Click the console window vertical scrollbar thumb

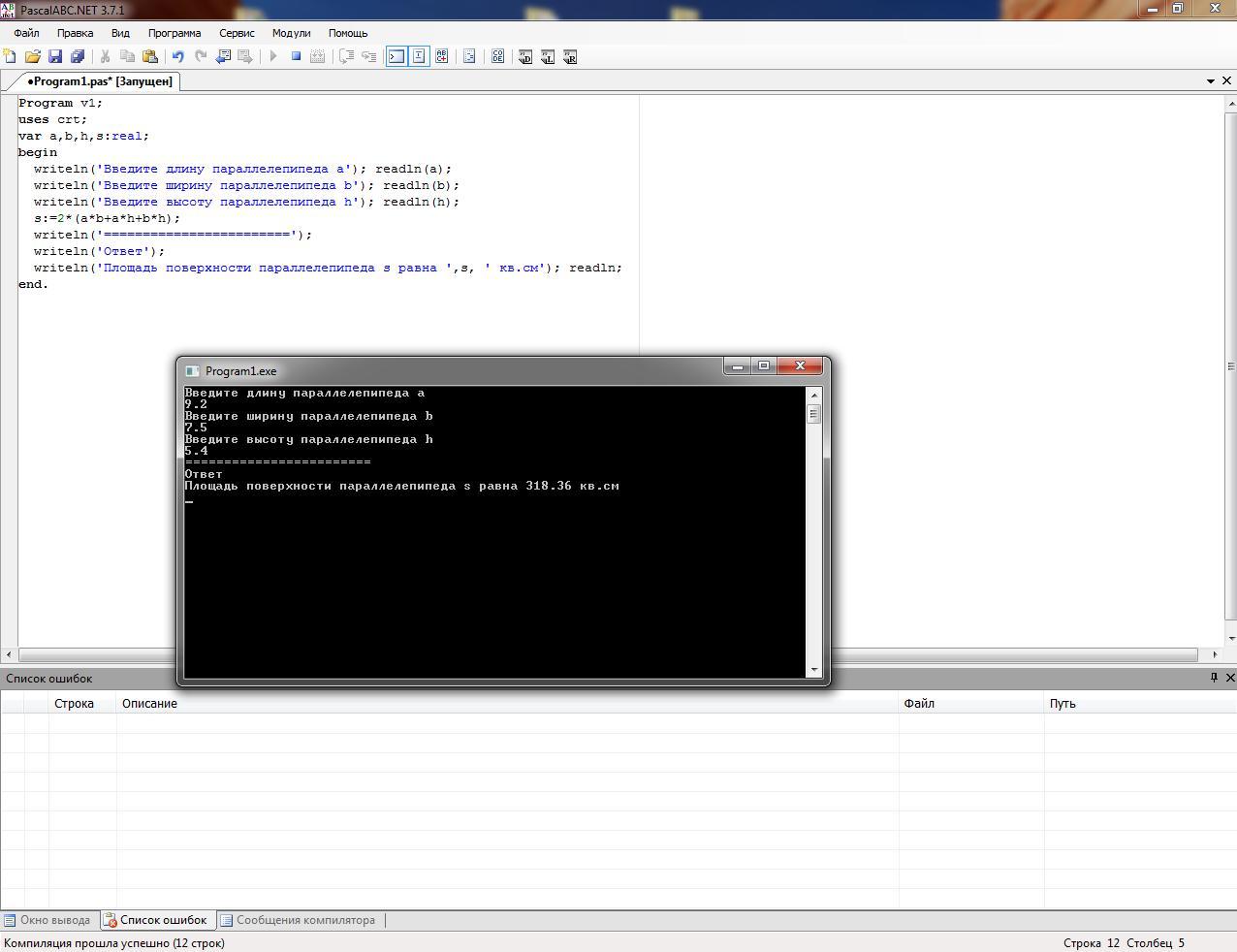click(x=814, y=415)
